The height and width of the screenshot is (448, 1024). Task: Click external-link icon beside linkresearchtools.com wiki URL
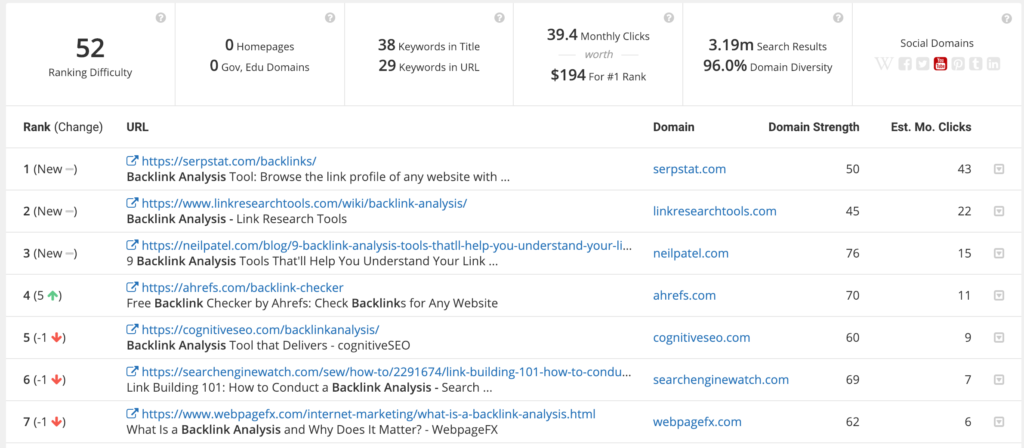132,203
